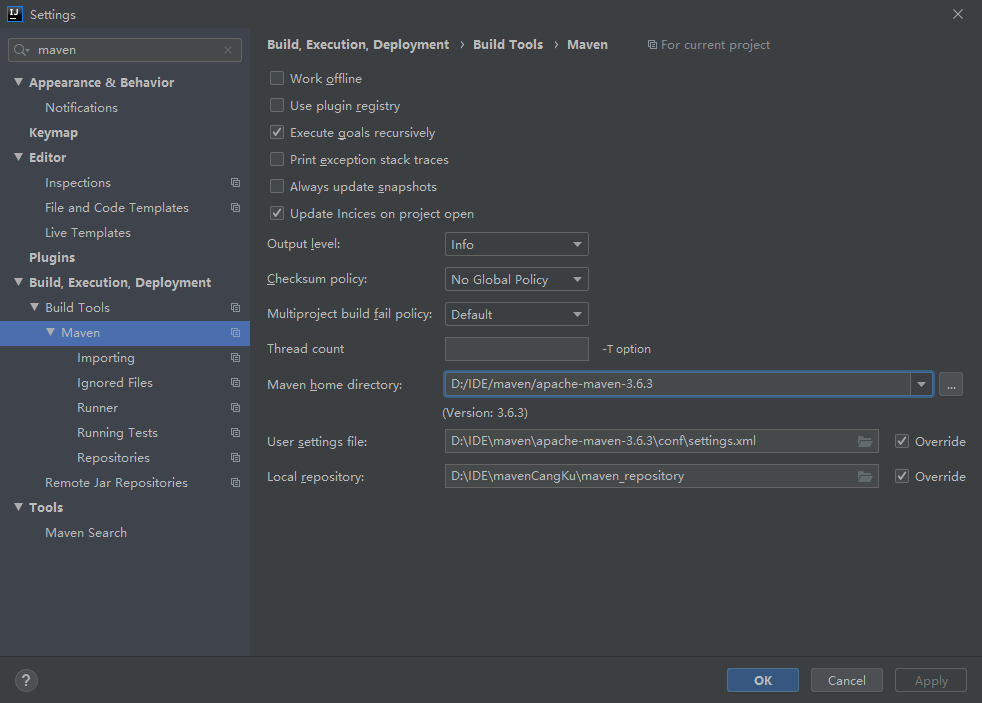Click OK button

763,680
